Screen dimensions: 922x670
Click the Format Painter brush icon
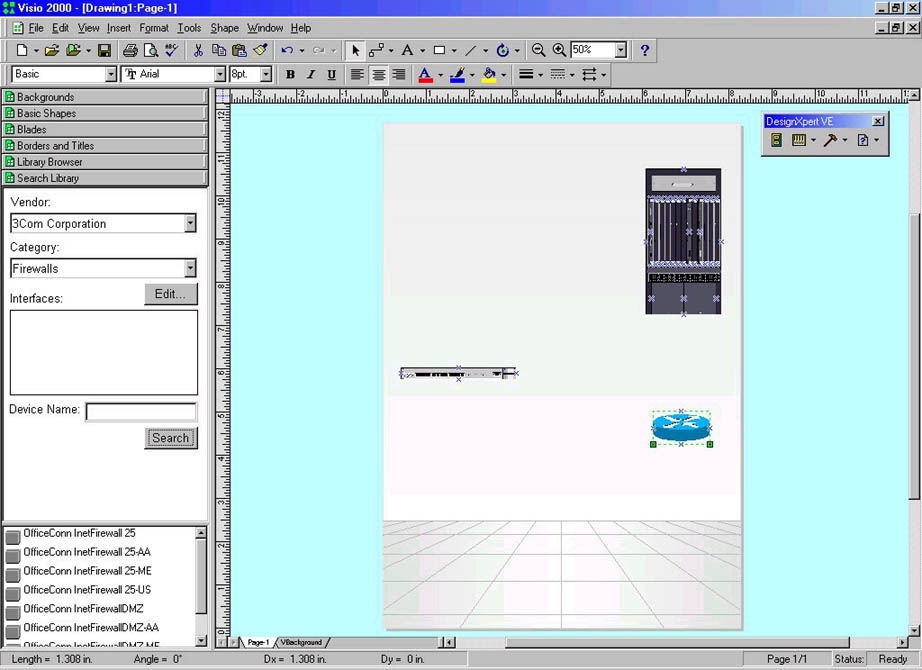[x=261, y=50]
